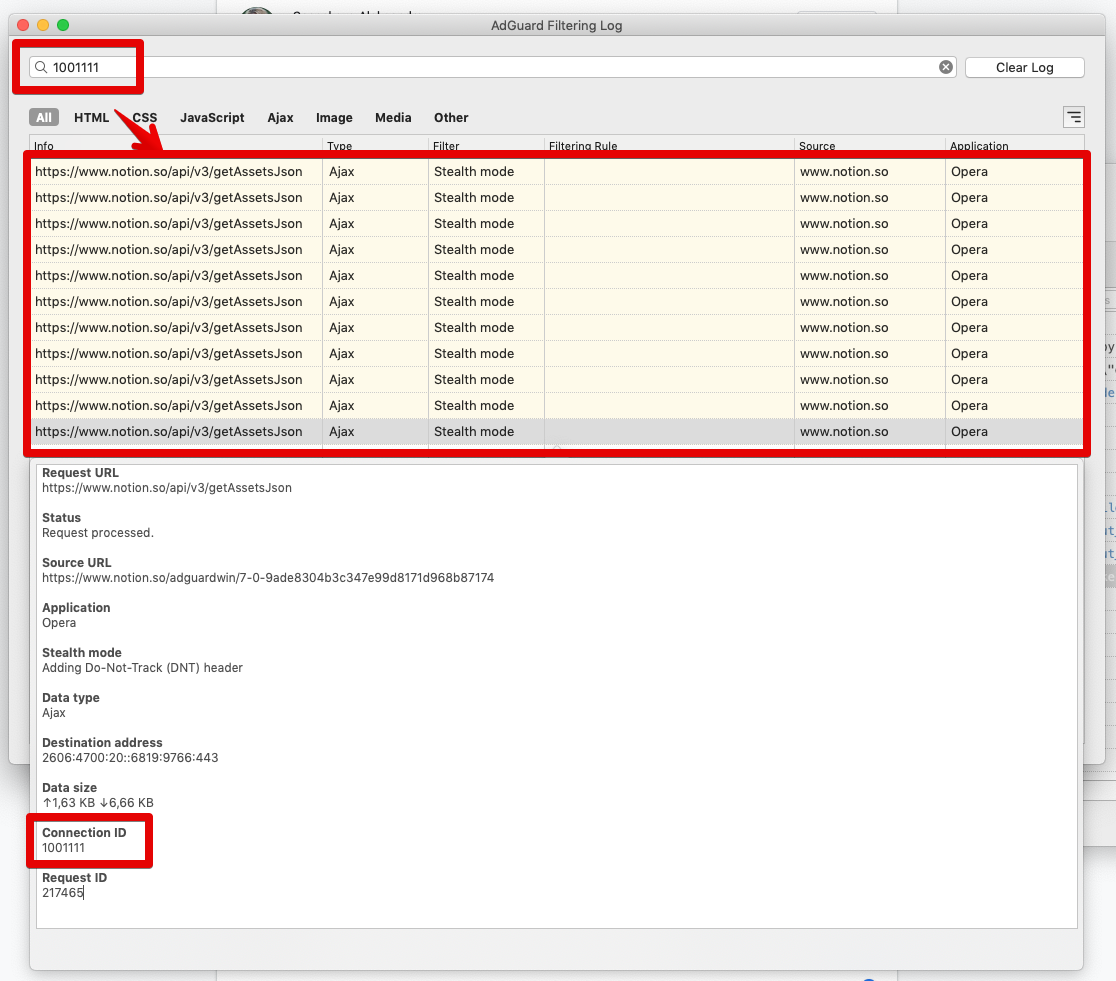The height and width of the screenshot is (981, 1116).
Task: Sort by the Filtering Rule column header
Action: point(669,145)
